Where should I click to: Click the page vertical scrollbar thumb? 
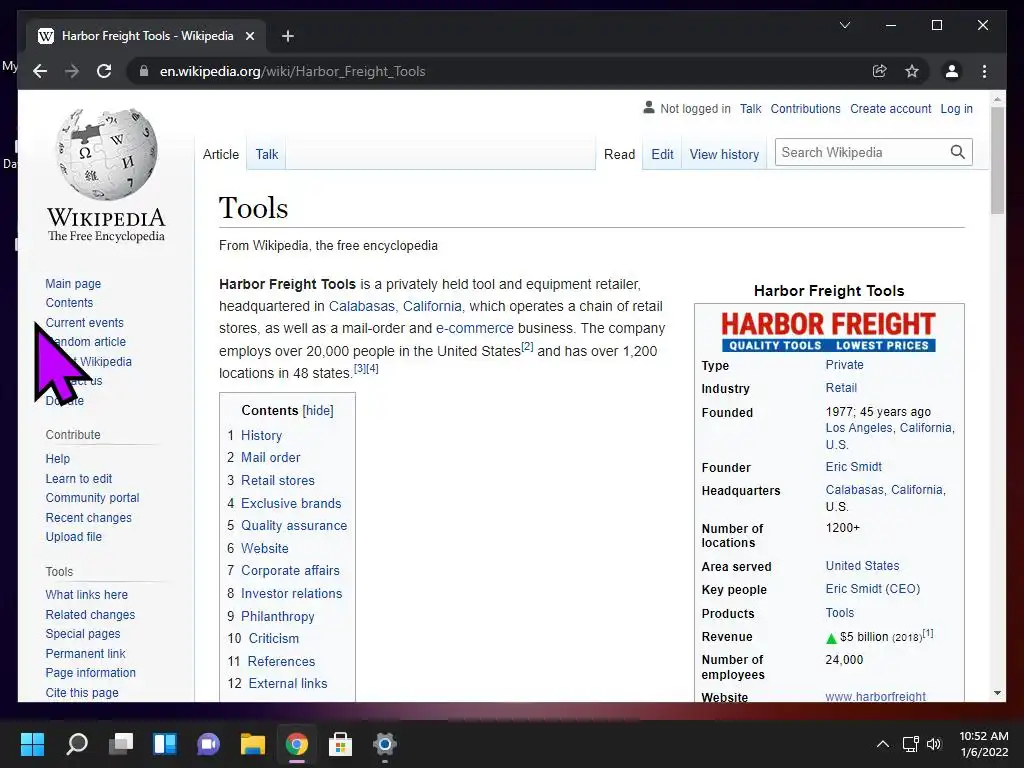tap(997, 160)
